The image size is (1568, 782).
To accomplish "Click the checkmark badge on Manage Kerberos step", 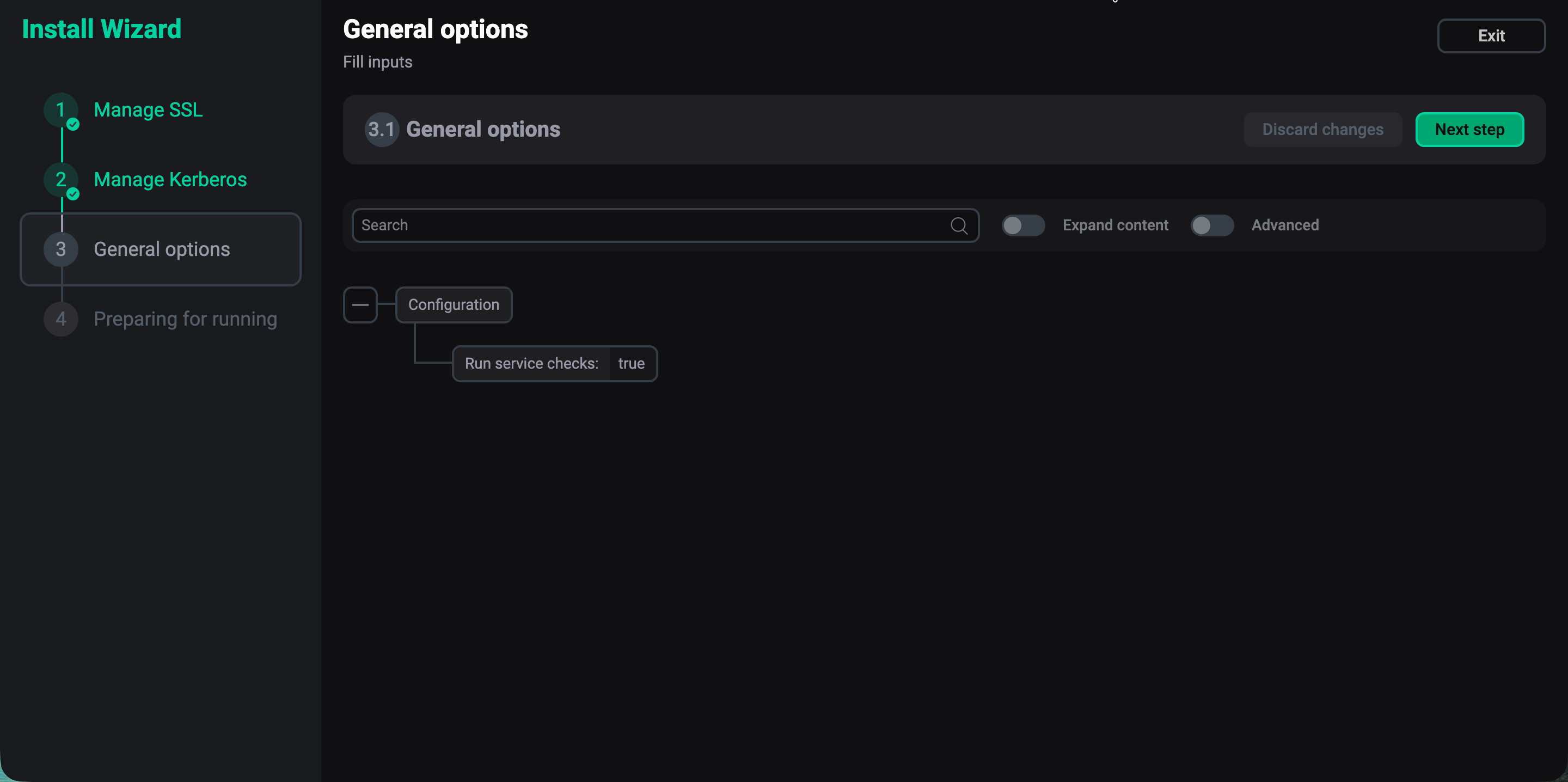I will tap(72, 195).
